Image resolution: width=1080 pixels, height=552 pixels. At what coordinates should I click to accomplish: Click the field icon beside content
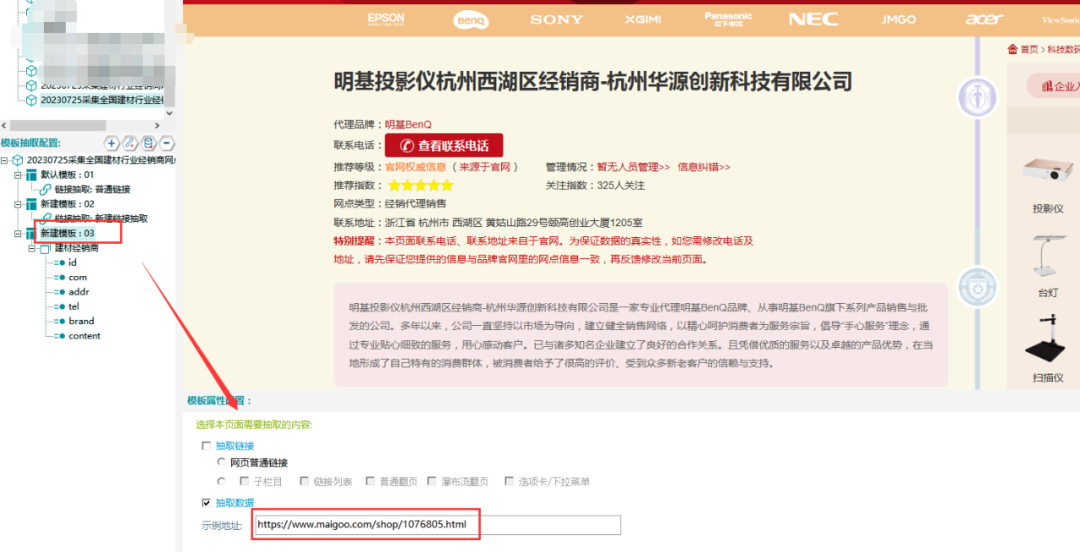[60, 336]
